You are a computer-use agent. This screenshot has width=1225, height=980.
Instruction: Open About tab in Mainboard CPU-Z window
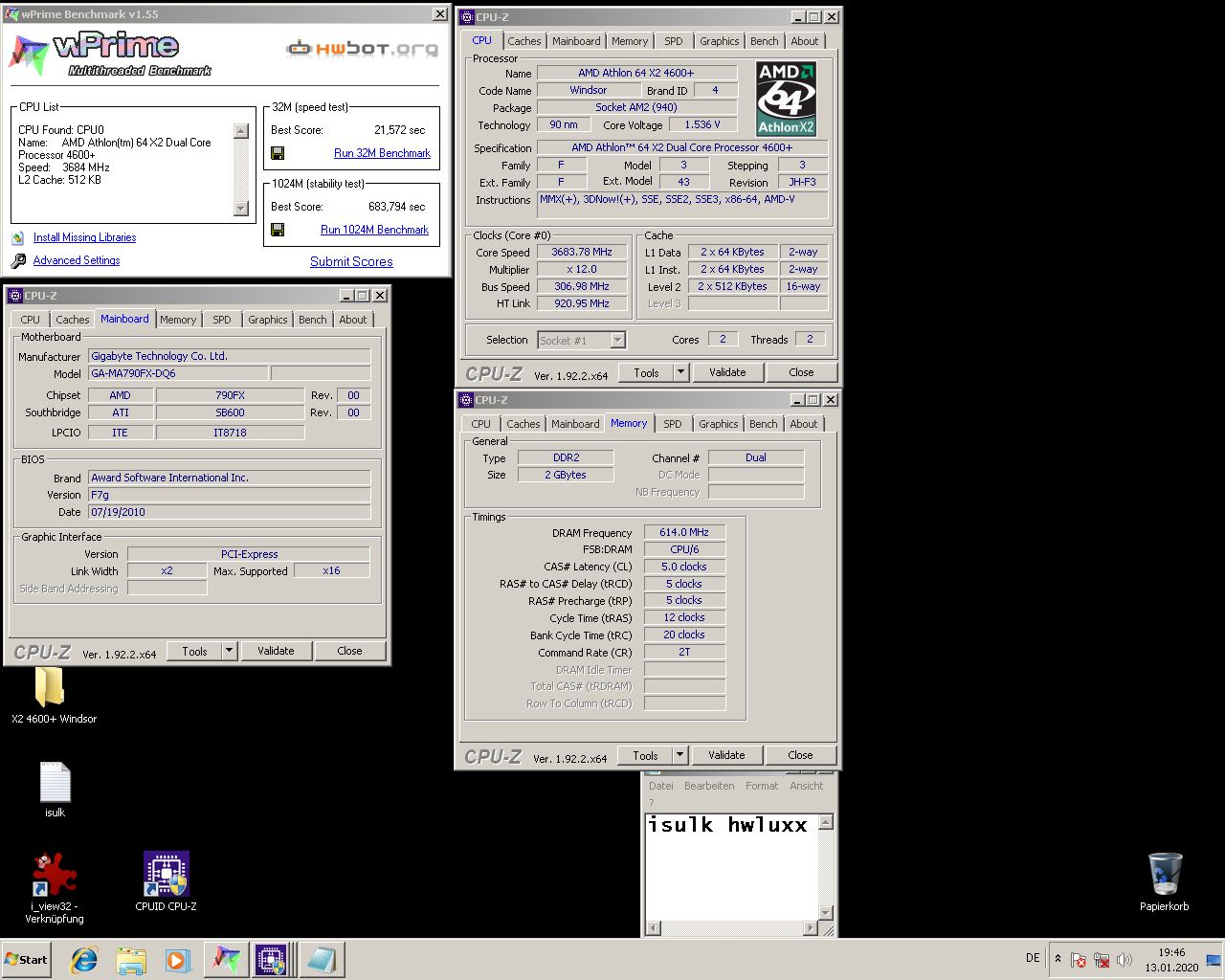tap(352, 320)
